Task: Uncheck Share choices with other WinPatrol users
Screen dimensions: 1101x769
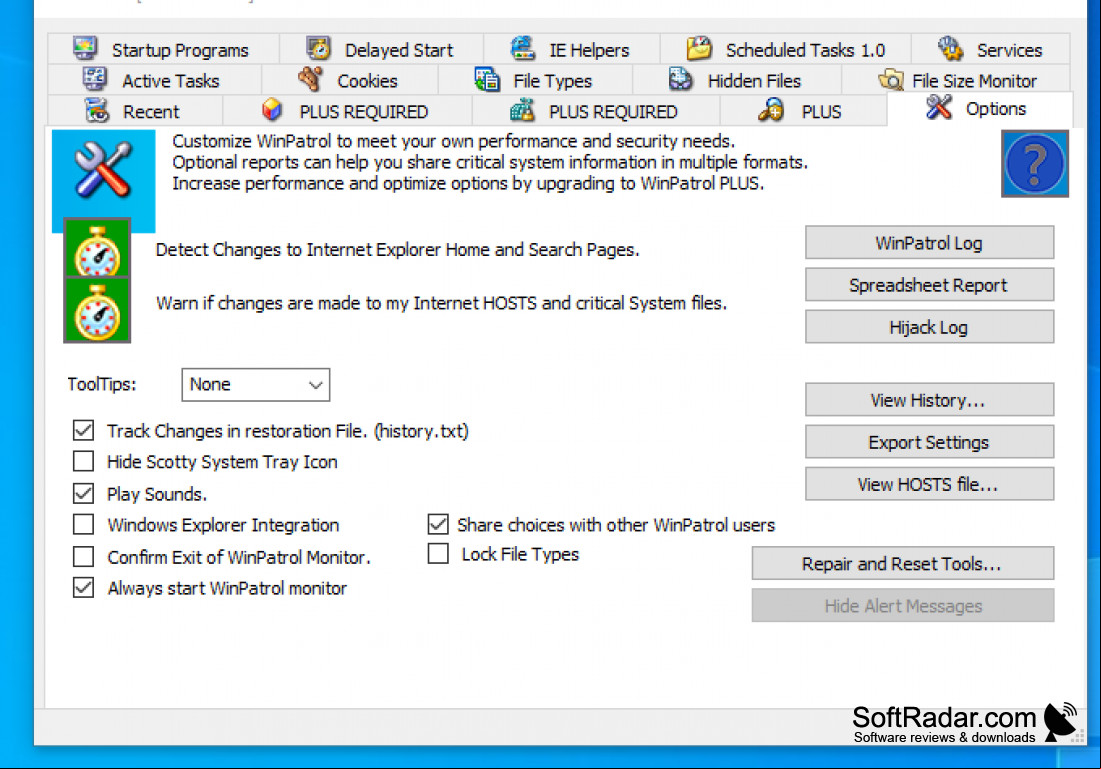Action: (x=438, y=524)
